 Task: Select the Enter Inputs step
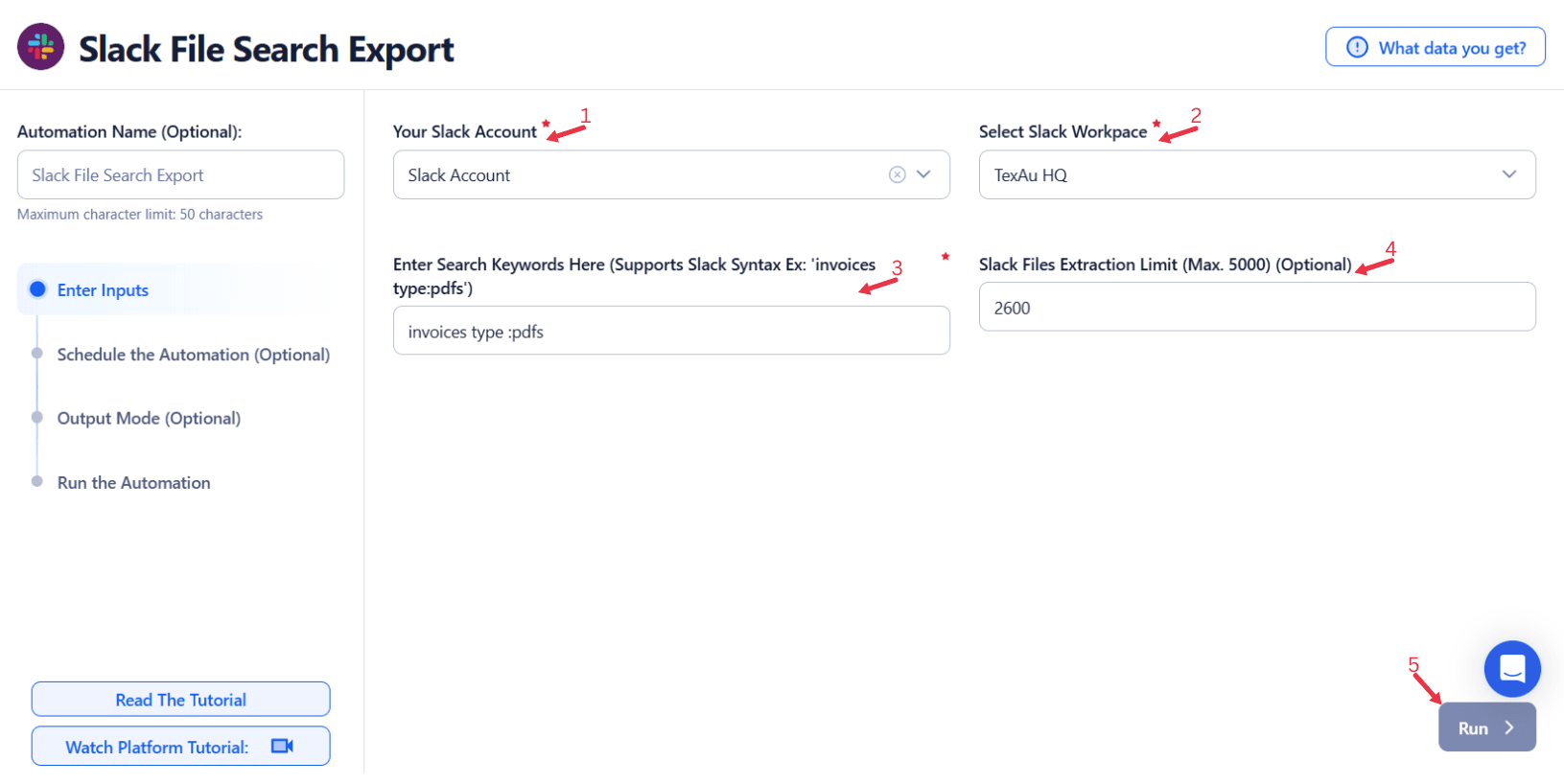pos(103,289)
